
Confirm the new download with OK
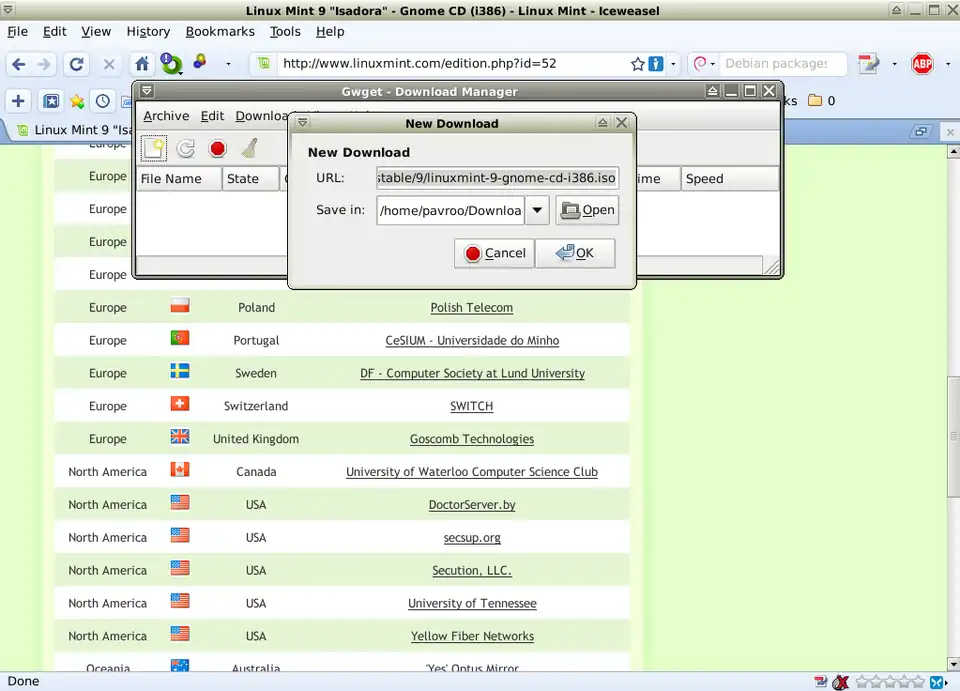click(575, 253)
